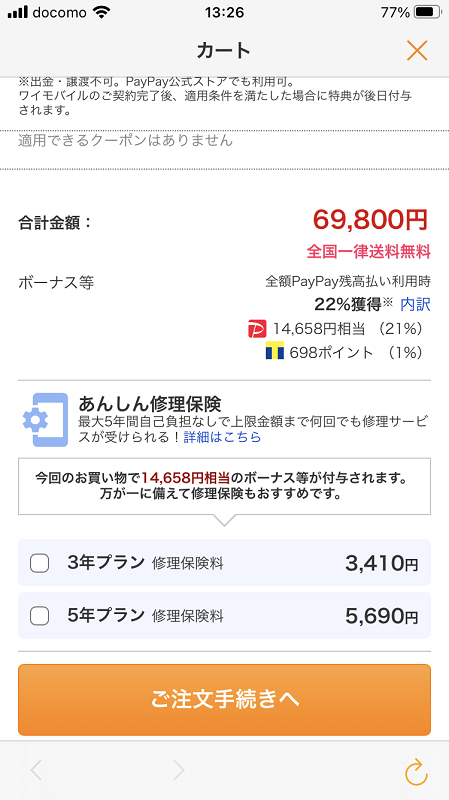
Task: Proceed with ご注文手続きへ button
Action: (x=224, y=699)
